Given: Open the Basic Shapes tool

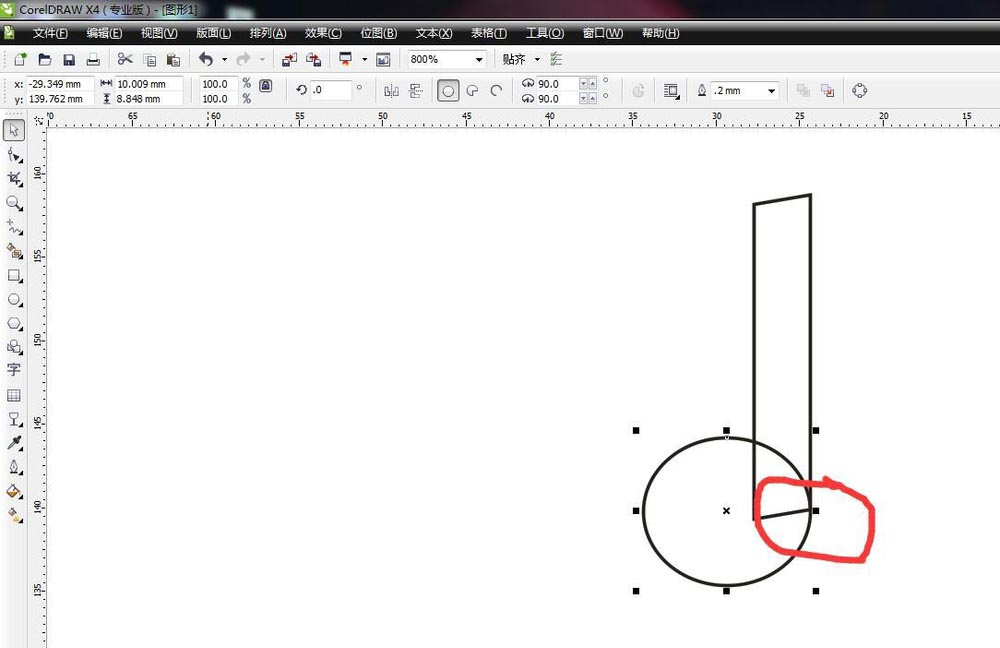Looking at the screenshot, I should pos(14,347).
